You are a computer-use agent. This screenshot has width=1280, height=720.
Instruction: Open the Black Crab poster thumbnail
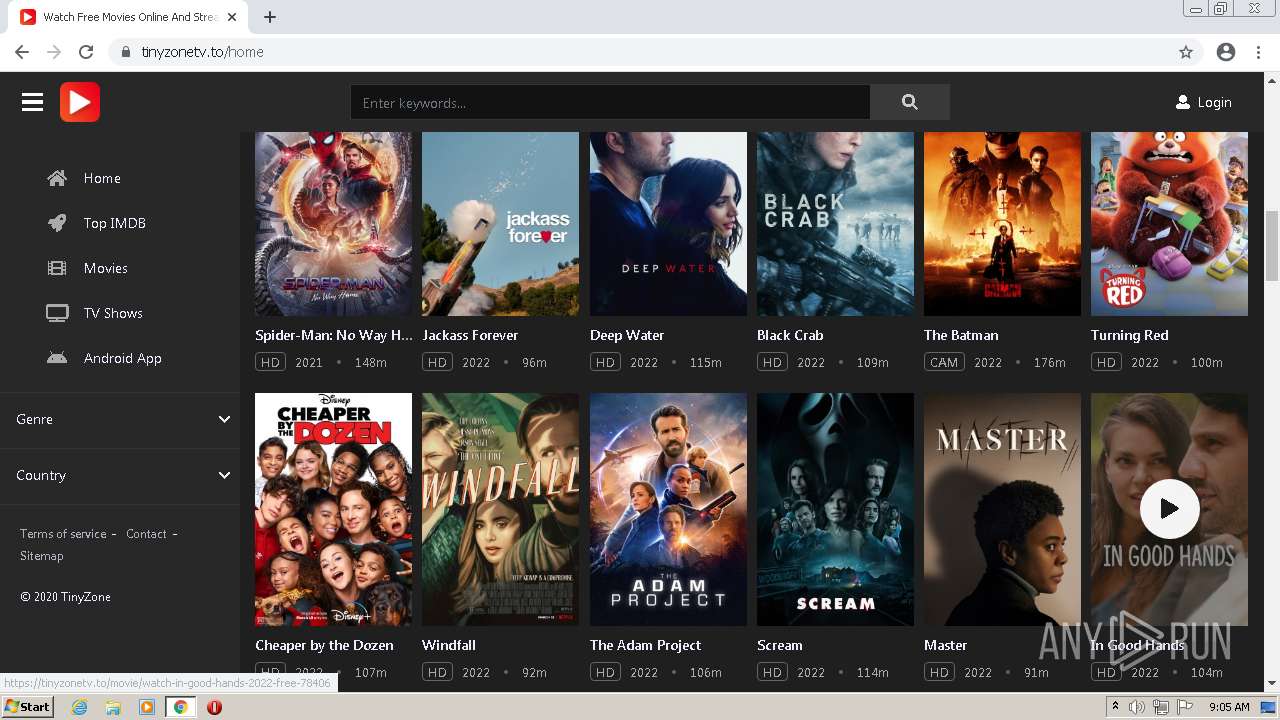click(835, 224)
